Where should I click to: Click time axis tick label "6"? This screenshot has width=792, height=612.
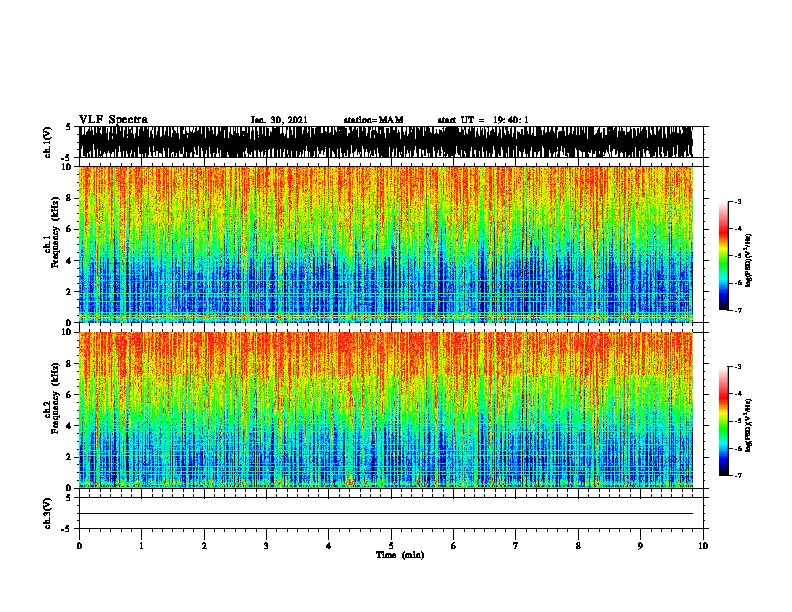(454, 546)
